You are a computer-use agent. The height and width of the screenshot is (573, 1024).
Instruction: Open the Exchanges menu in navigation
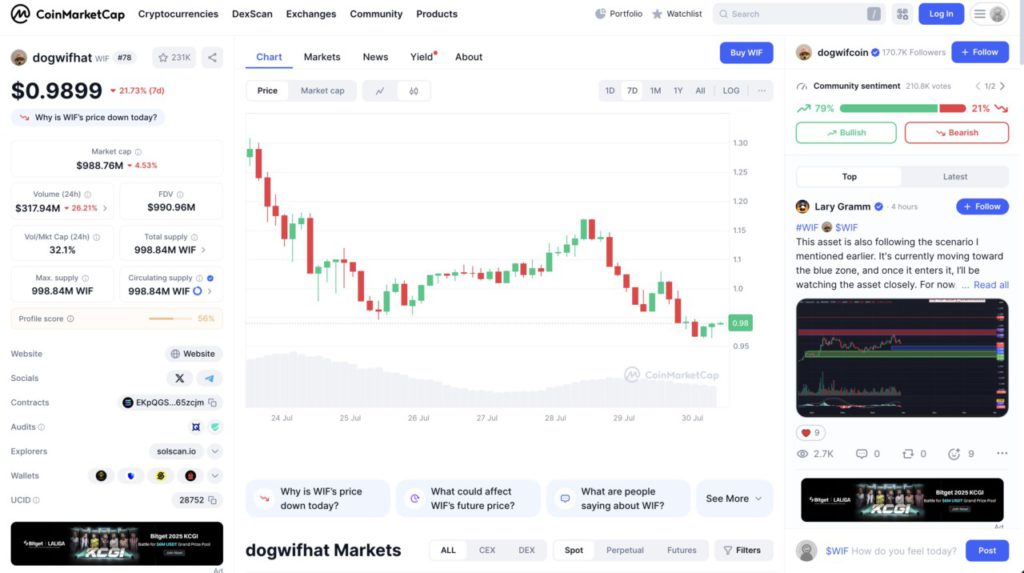[x=311, y=14]
